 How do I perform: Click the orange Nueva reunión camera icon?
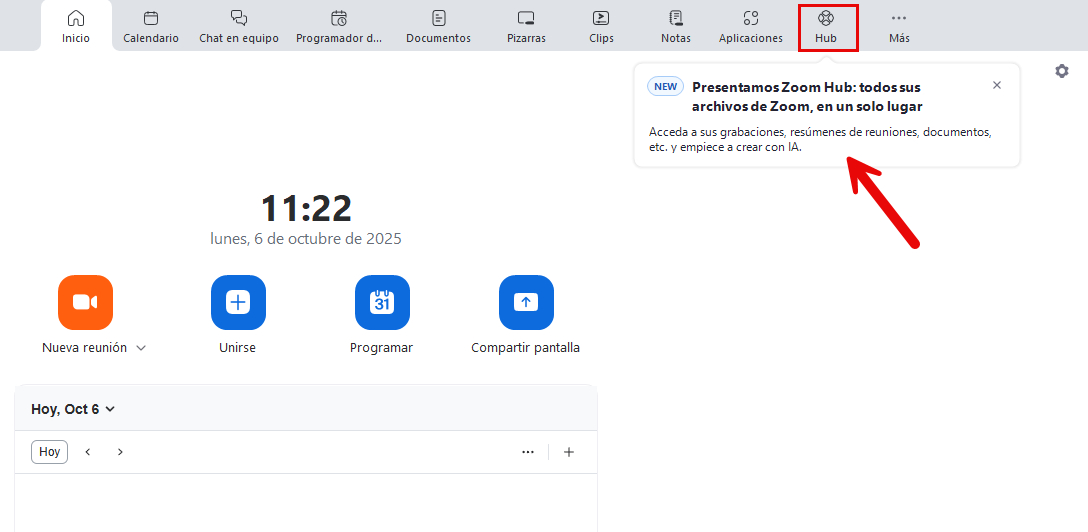(85, 302)
